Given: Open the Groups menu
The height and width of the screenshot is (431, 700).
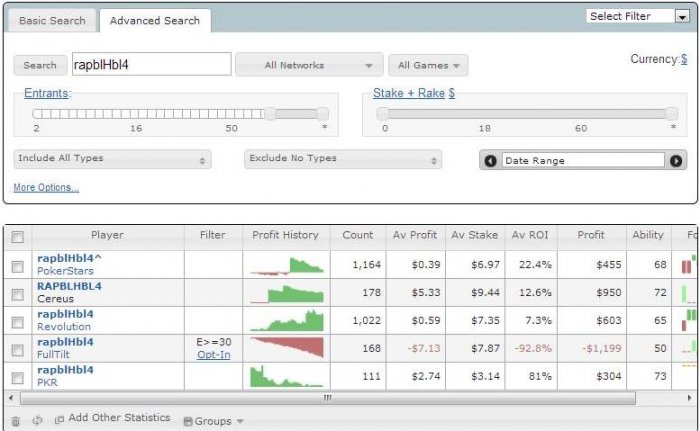Looking at the screenshot, I should (x=213, y=421).
